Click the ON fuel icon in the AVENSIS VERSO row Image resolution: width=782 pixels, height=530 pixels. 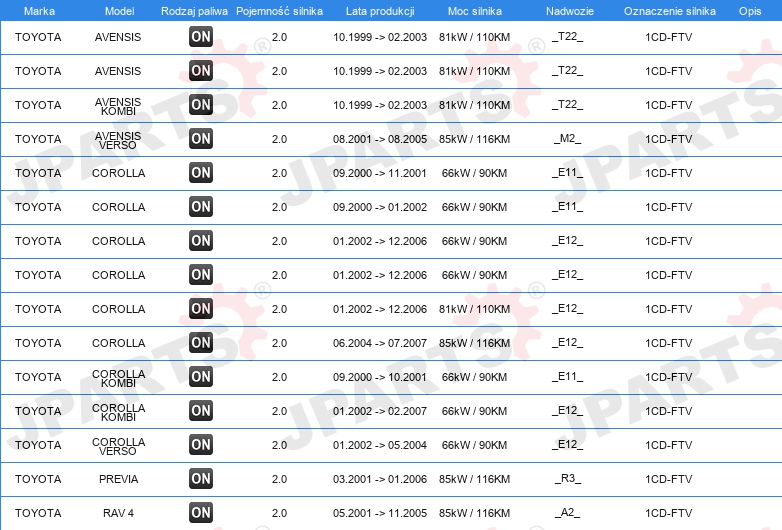pos(201,139)
